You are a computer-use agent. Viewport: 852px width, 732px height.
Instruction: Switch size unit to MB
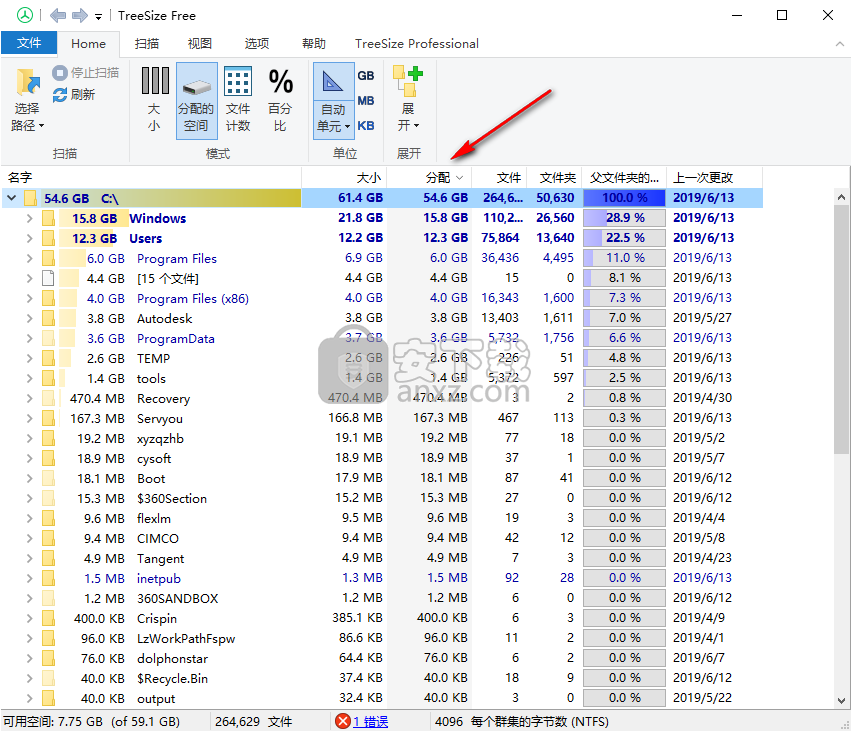click(x=366, y=101)
